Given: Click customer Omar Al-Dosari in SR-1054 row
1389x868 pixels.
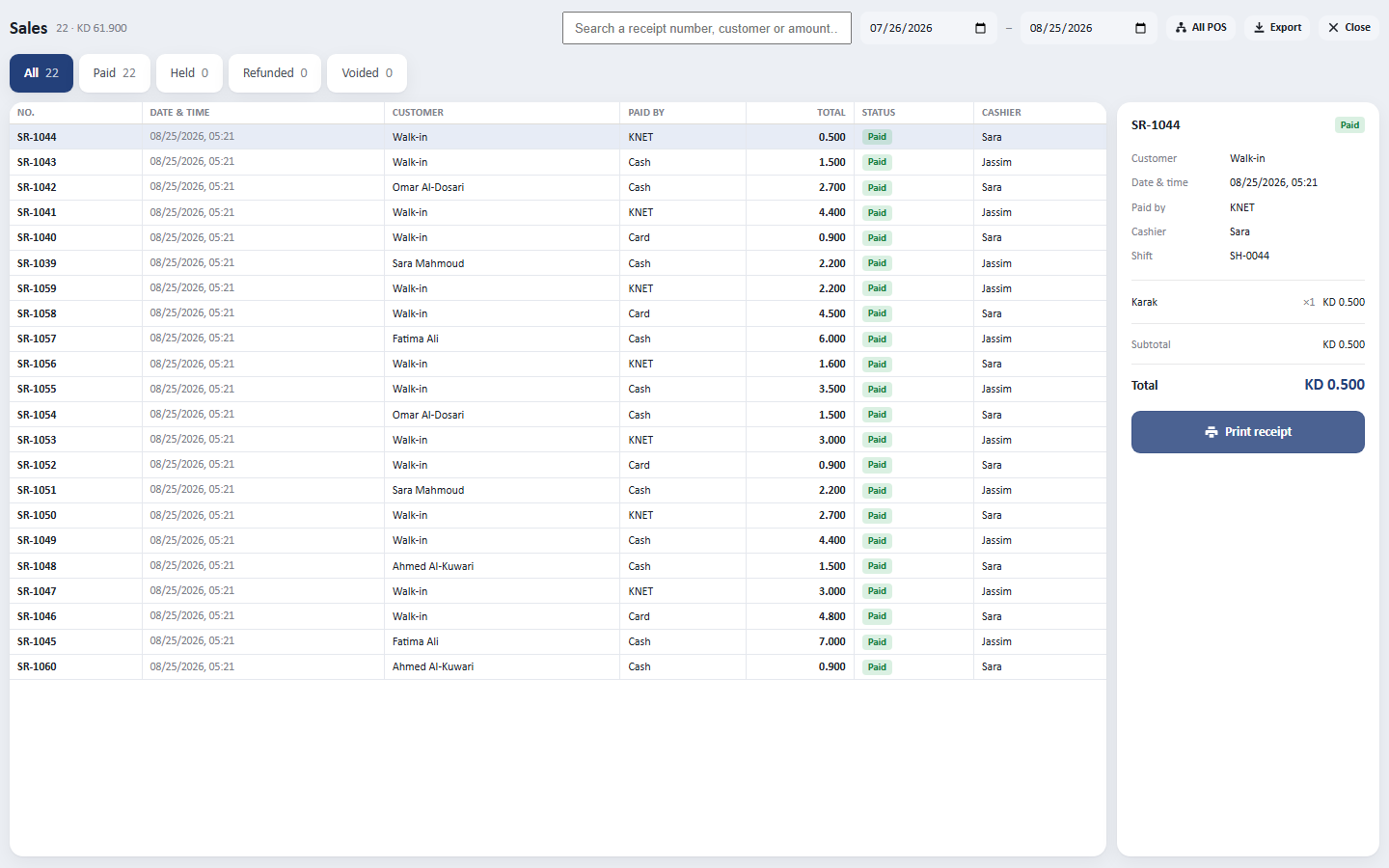Looking at the screenshot, I should click(428, 415).
